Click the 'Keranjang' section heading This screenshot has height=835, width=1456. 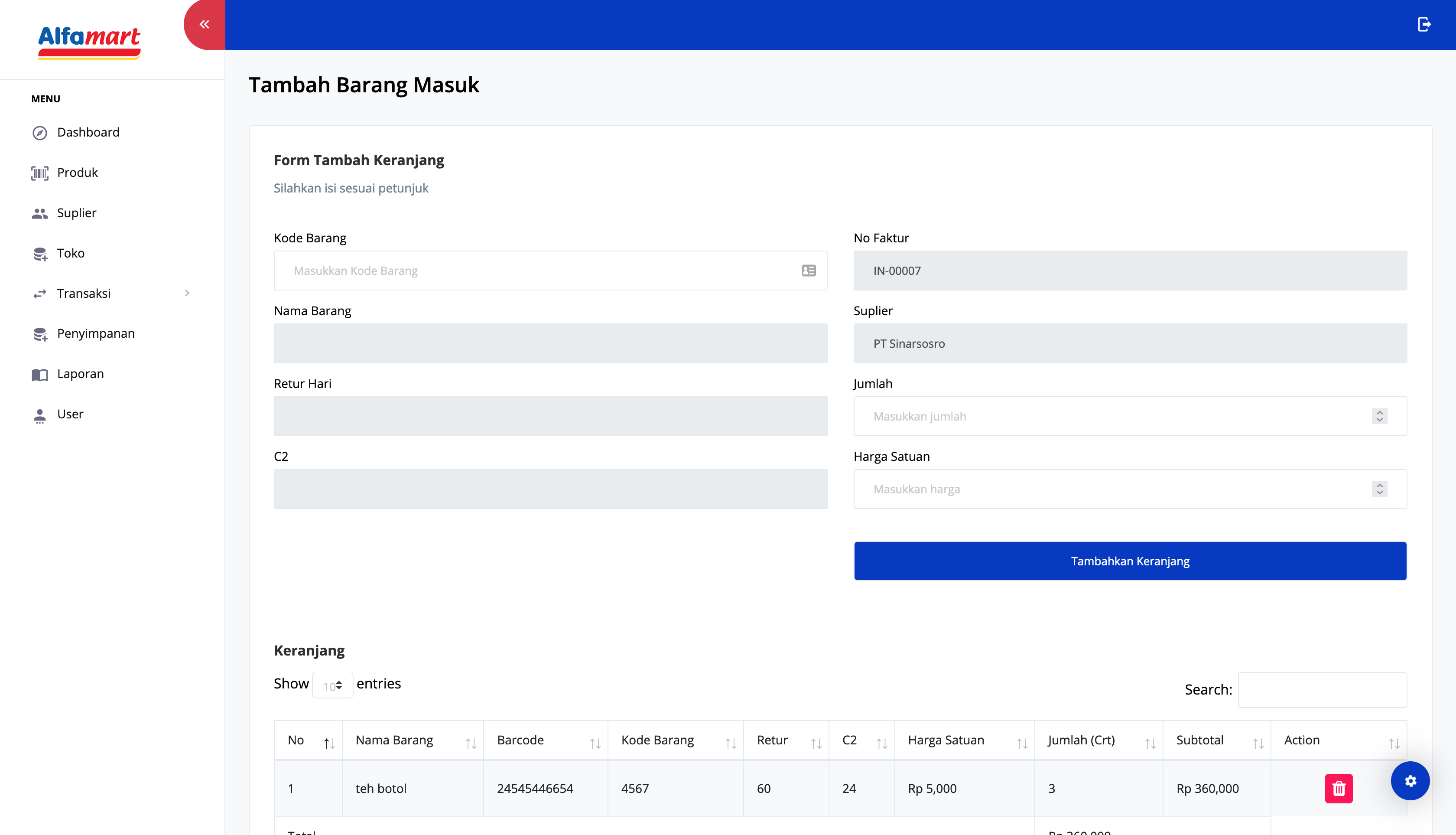(x=309, y=650)
